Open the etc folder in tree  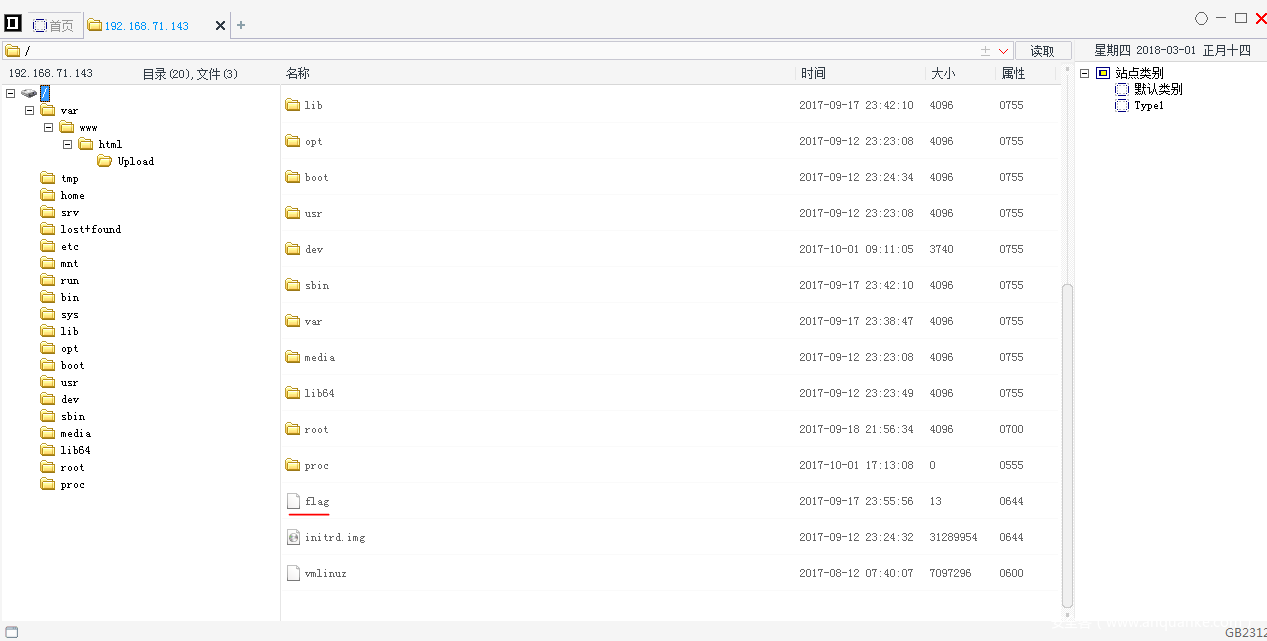coord(69,246)
